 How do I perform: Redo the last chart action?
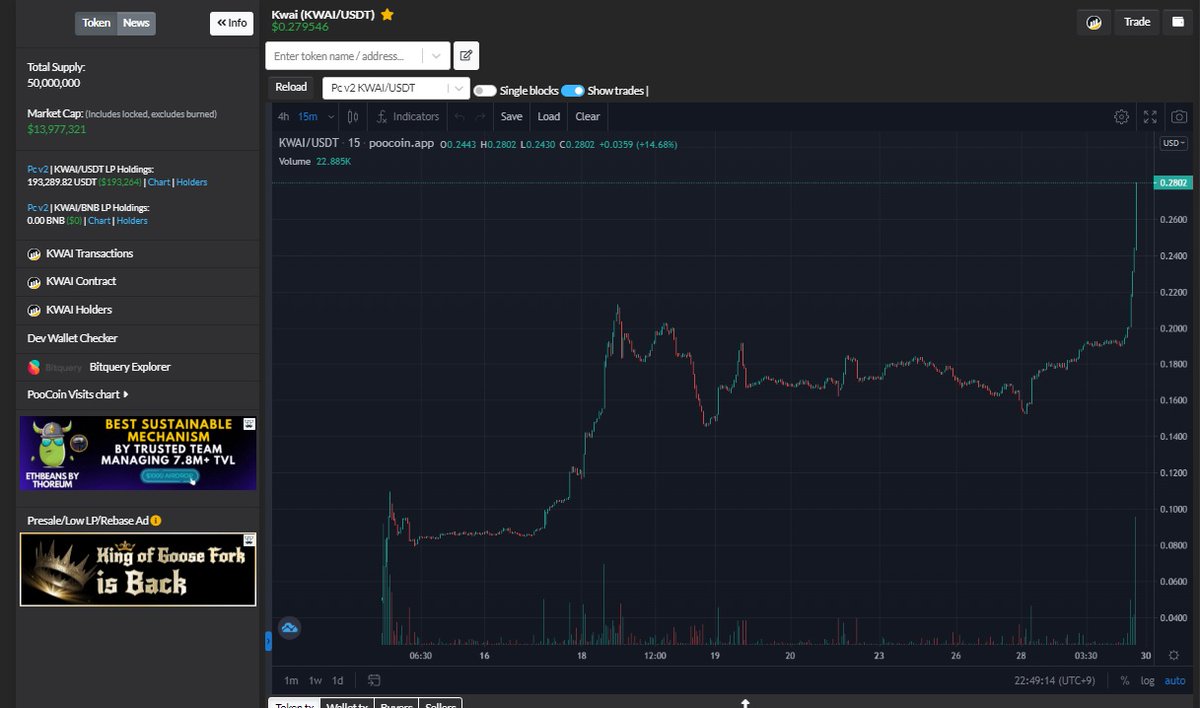pyautogui.click(x=480, y=116)
